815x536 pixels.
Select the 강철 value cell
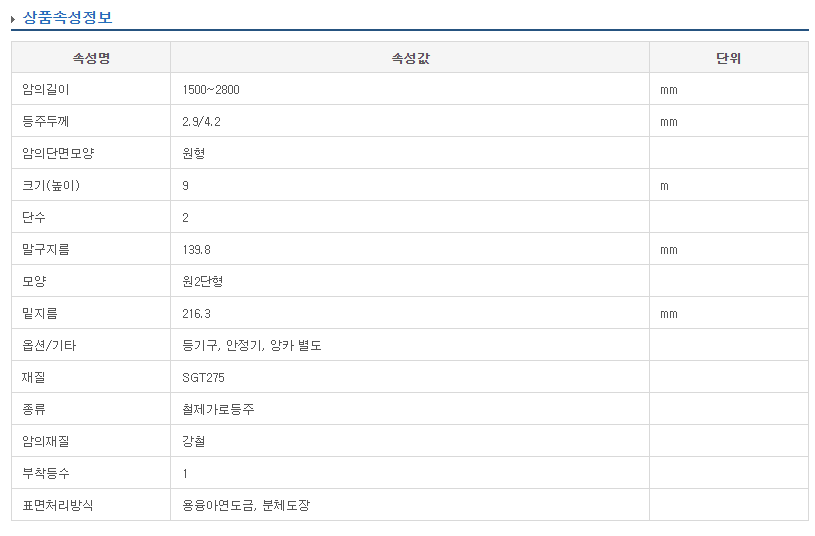[194, 442]
